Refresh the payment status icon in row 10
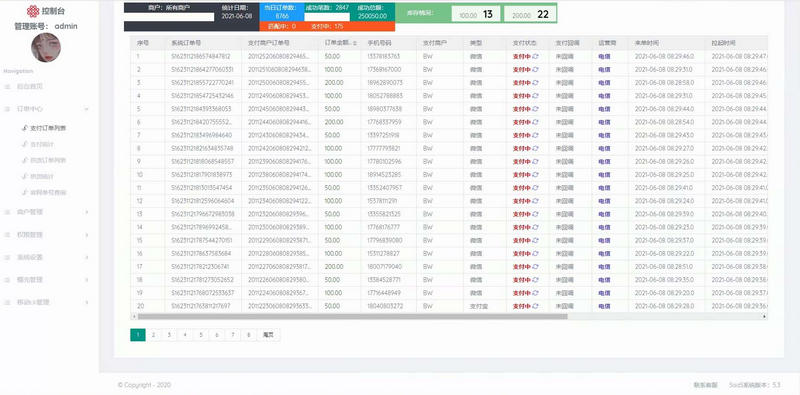Viewport: 800px width, 395px height. coord(535,175)
